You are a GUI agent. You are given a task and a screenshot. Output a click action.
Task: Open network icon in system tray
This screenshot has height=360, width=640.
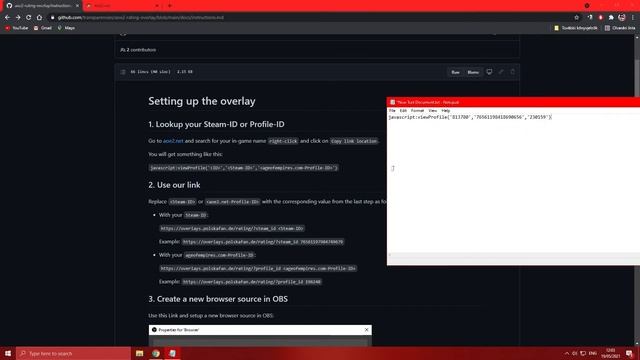(583, 353)
